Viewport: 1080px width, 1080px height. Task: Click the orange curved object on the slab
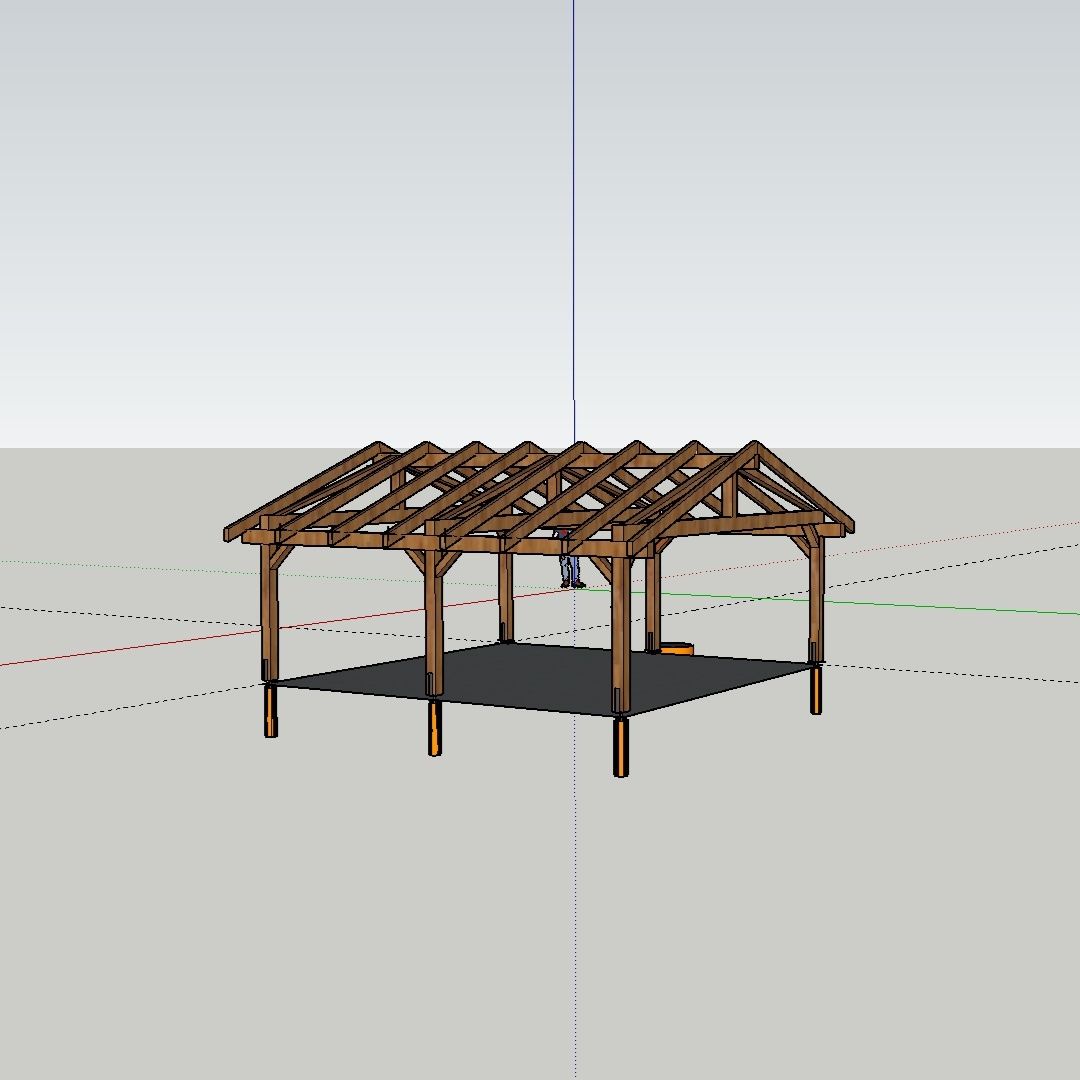(x=676, y=648)
